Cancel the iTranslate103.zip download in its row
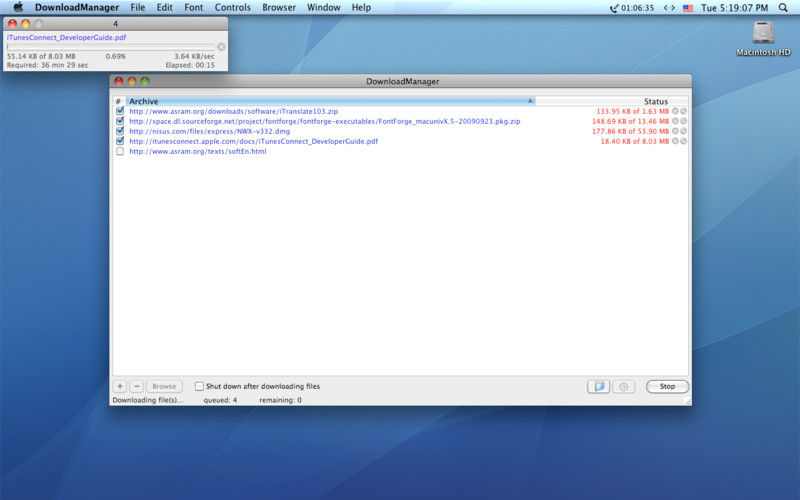This screenshot has height=500, width=800. [x=675, y=111]
